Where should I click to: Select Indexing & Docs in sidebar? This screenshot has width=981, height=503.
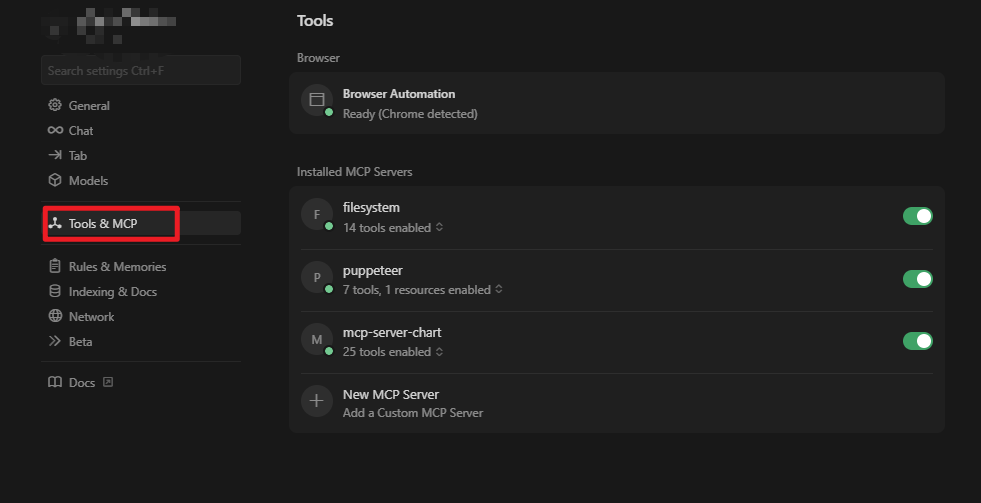tap(112, 292)
